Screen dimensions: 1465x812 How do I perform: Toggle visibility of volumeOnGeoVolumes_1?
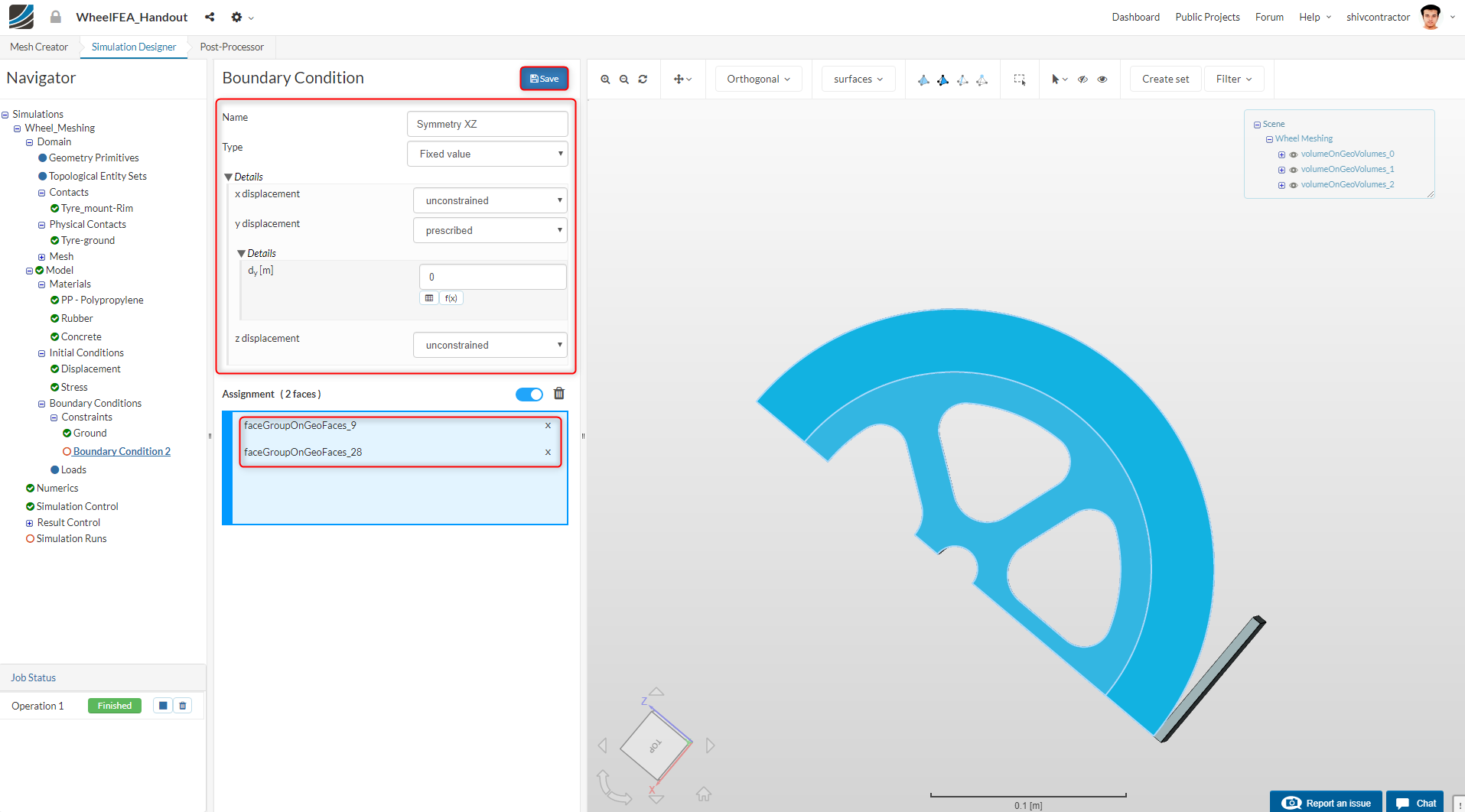coord(1294,170)
